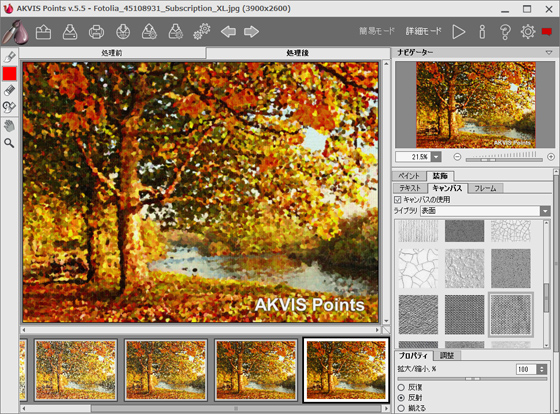
Task: Open the red notification message icon
Action: (x=547, y=32)
